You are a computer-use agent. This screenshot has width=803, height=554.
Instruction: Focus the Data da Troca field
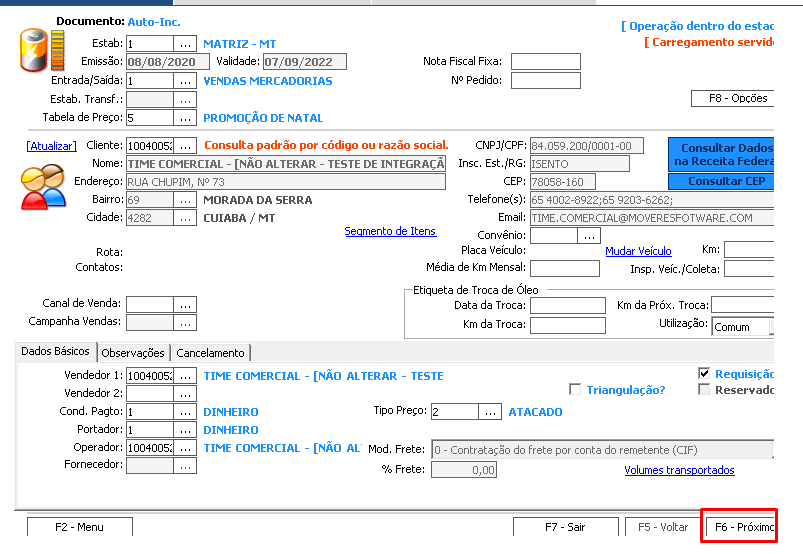pos(568,306)
